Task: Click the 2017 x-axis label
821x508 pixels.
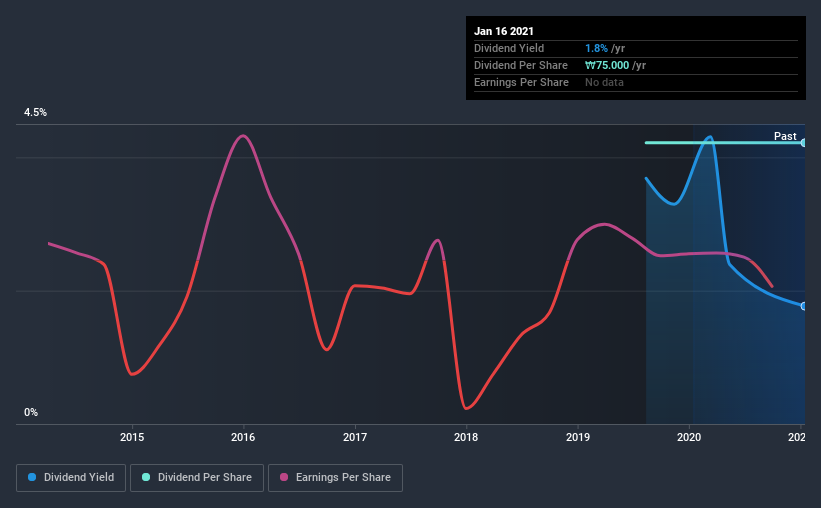Action: 355,437
